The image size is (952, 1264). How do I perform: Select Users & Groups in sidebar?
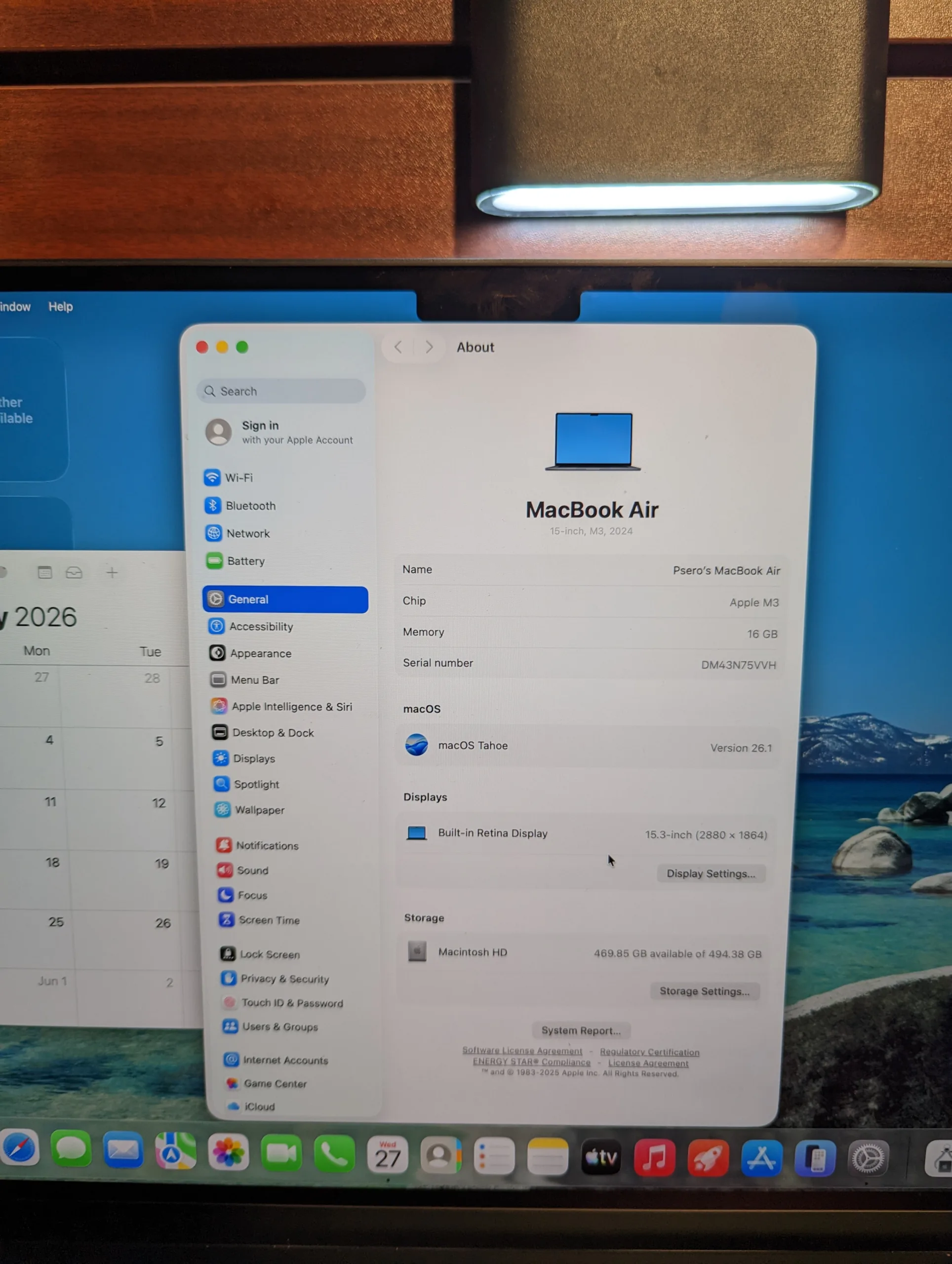(x=270, y=1027)
